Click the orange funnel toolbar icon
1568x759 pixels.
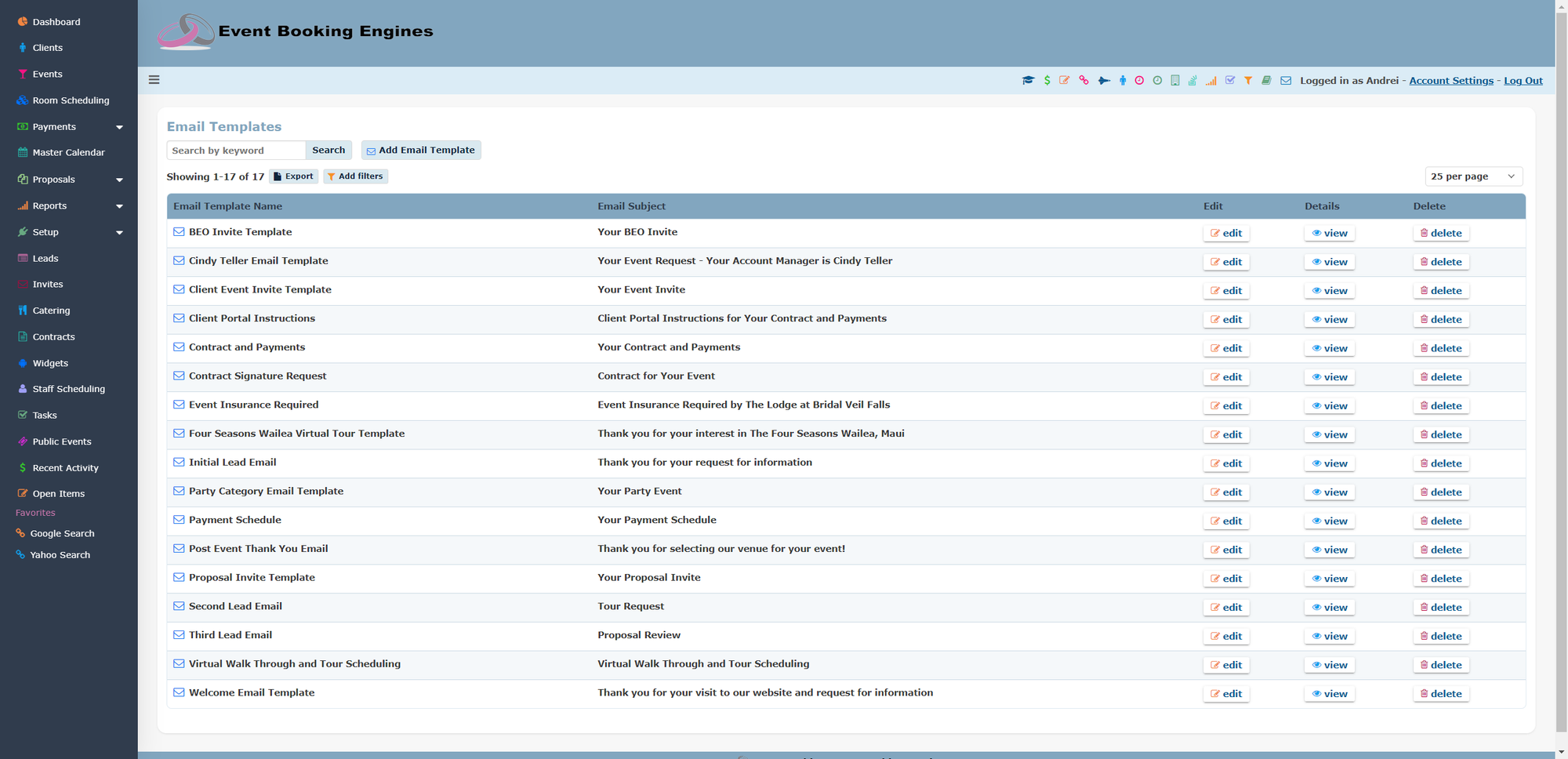[1248, 80]
